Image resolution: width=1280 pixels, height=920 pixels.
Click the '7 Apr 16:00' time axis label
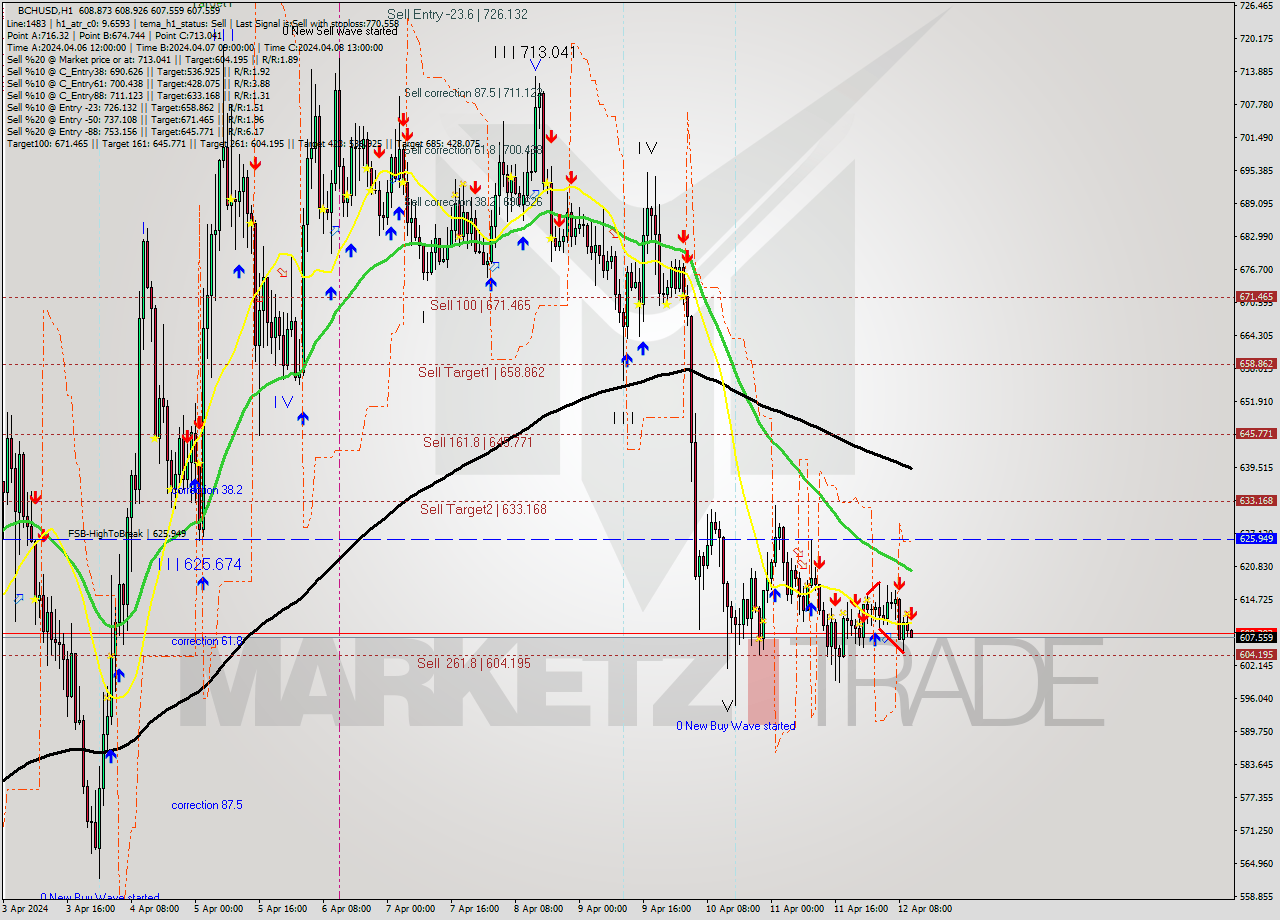click(474, 910)
